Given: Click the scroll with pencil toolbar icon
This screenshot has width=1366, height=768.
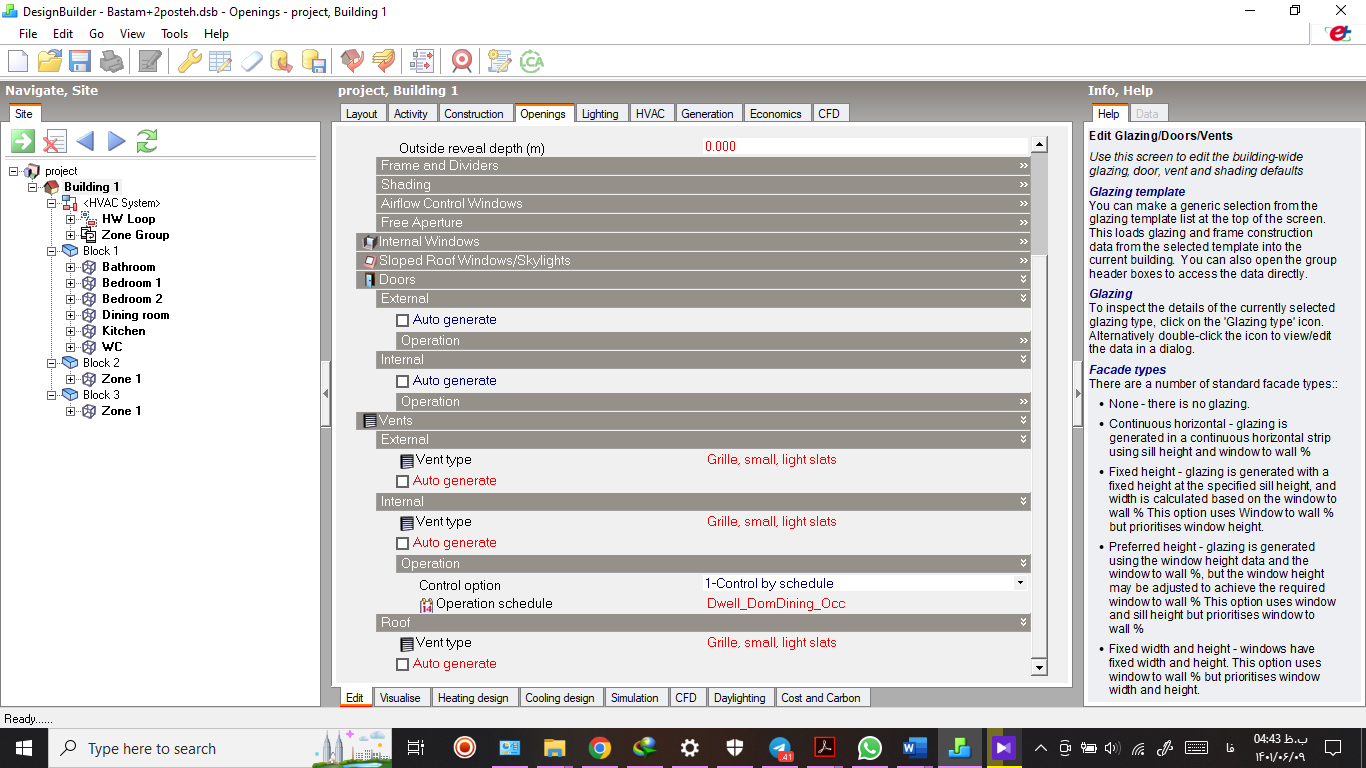Looking at the screenshot, I should pyautogui.click(x=499, y=61).
